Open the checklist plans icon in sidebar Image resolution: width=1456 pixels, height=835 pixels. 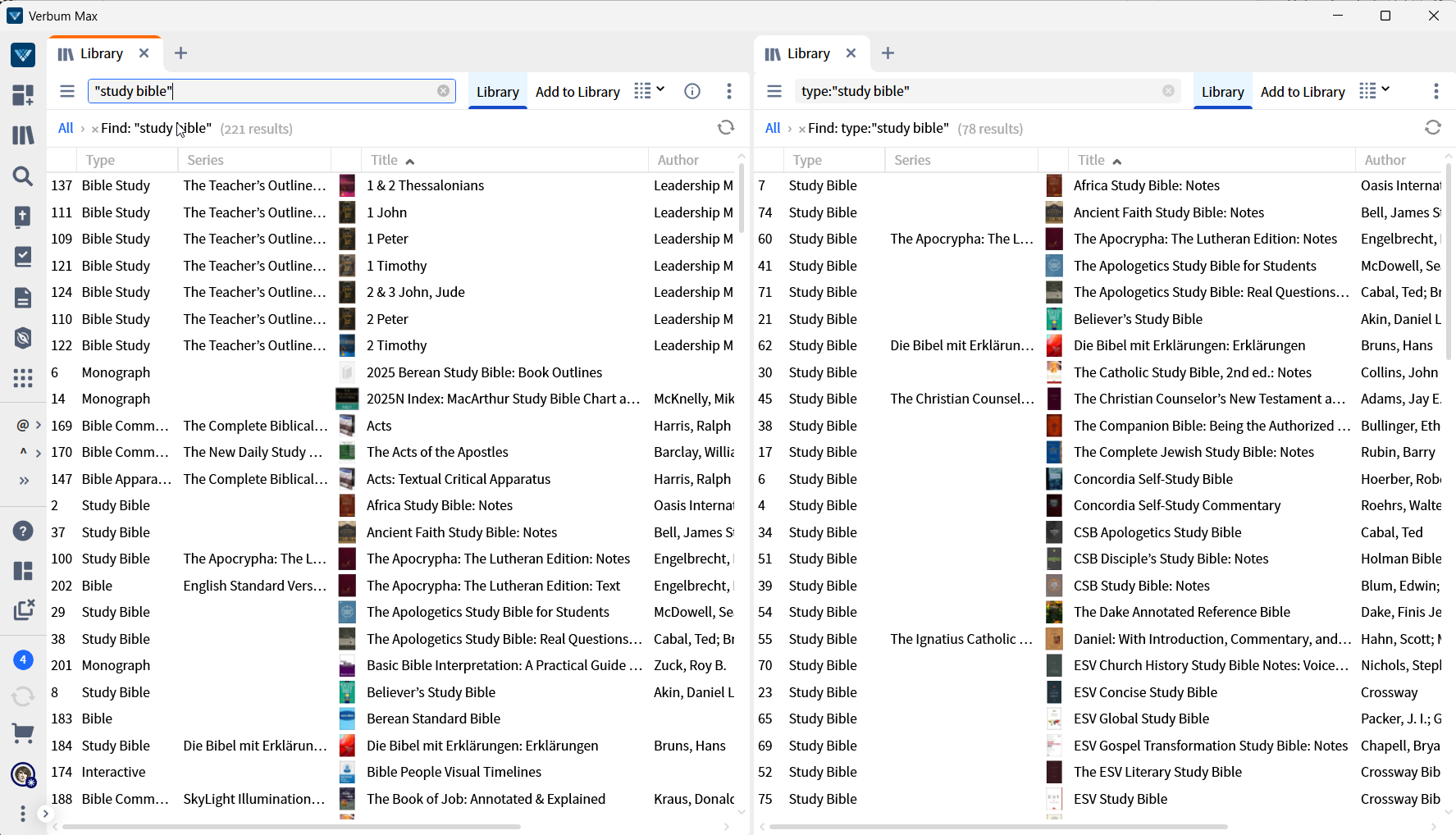(23, 257)
